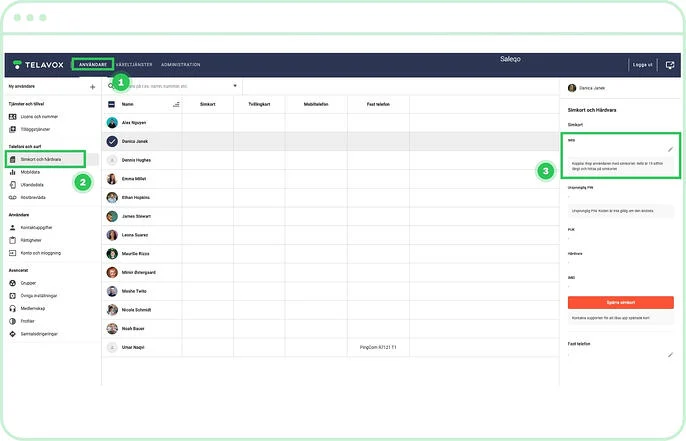This screenshot has height=441, width=686.
Task: Click Danica Janek's avatar in the right panel
Action: (x=572, y=88)
